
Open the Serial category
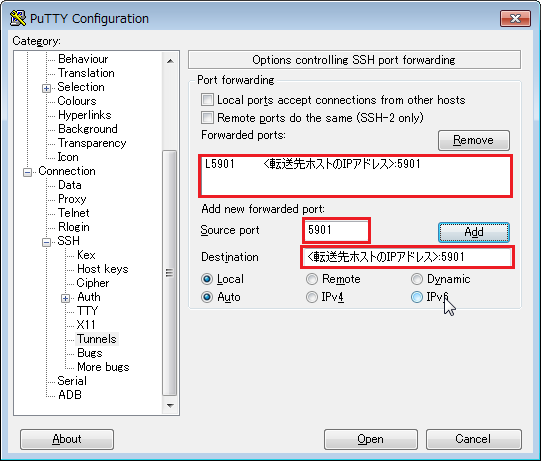(72, 381)
